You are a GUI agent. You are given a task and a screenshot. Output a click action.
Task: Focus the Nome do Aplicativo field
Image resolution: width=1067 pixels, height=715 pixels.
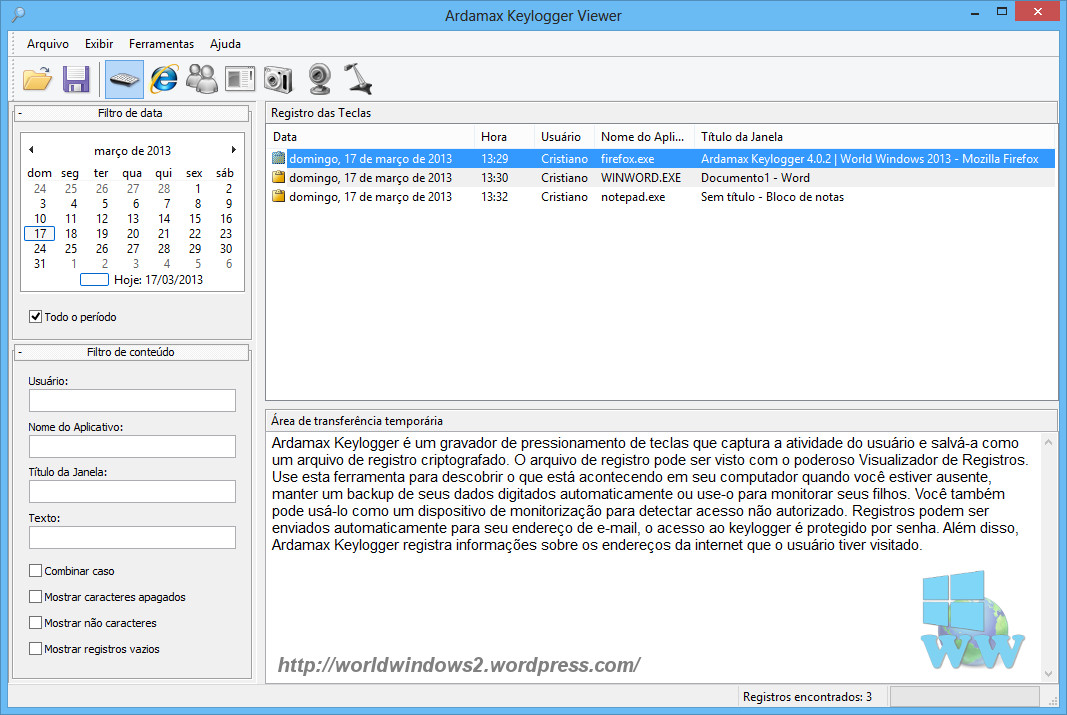click(132, 446)
